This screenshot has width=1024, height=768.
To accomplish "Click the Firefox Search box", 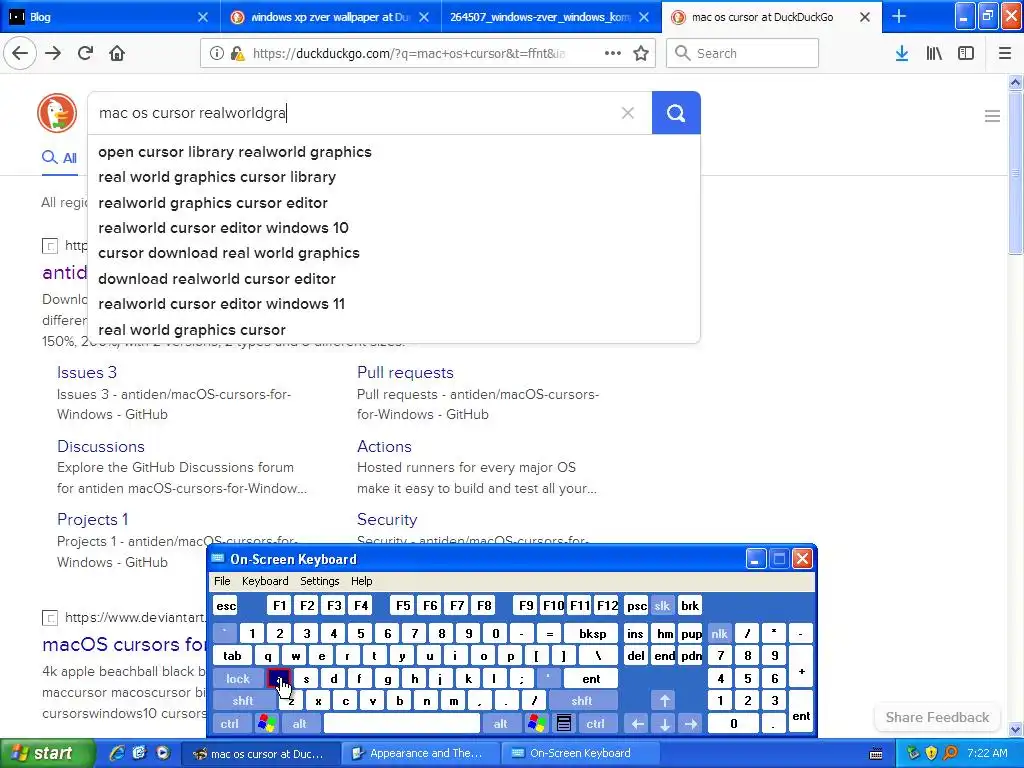I will tap(743, 53).
